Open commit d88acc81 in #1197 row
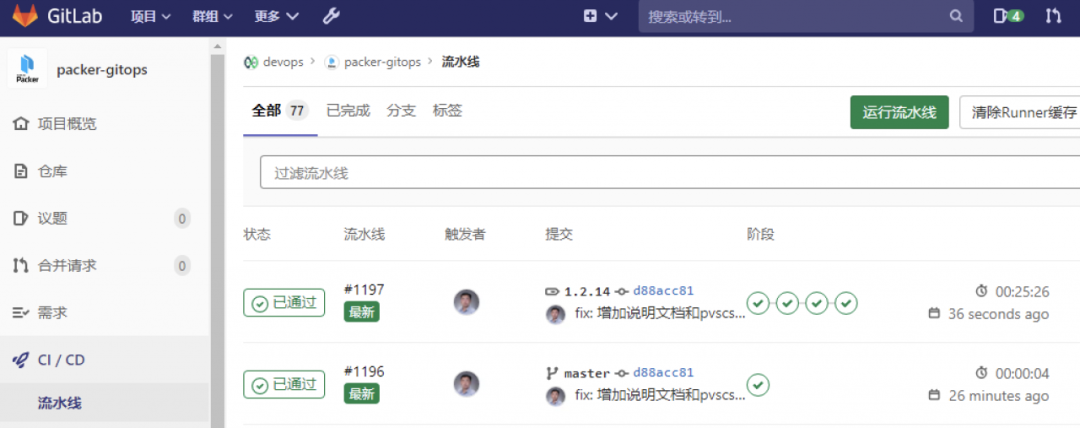 [x=663, y=291]
